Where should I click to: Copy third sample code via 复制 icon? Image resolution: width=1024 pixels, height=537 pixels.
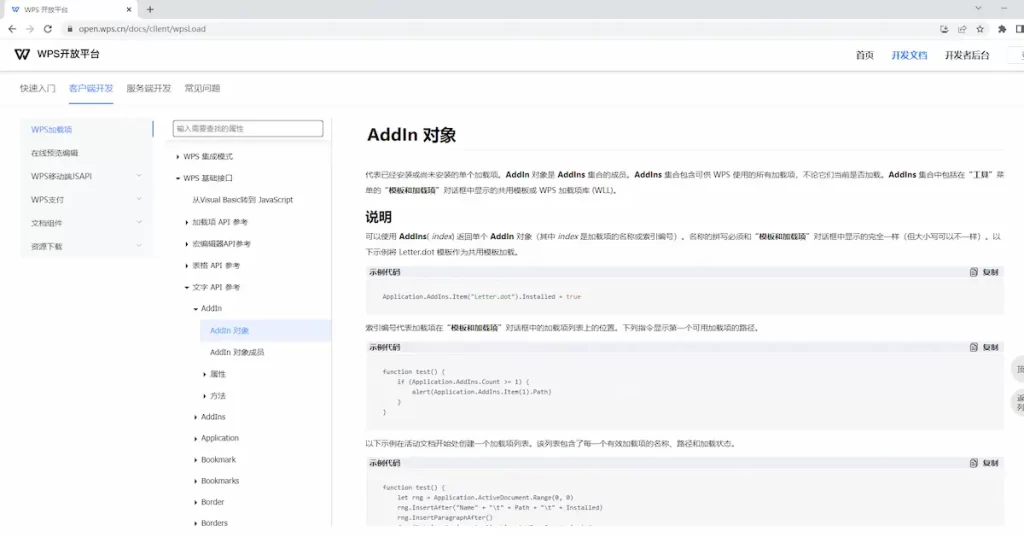[x=974, y=463]
